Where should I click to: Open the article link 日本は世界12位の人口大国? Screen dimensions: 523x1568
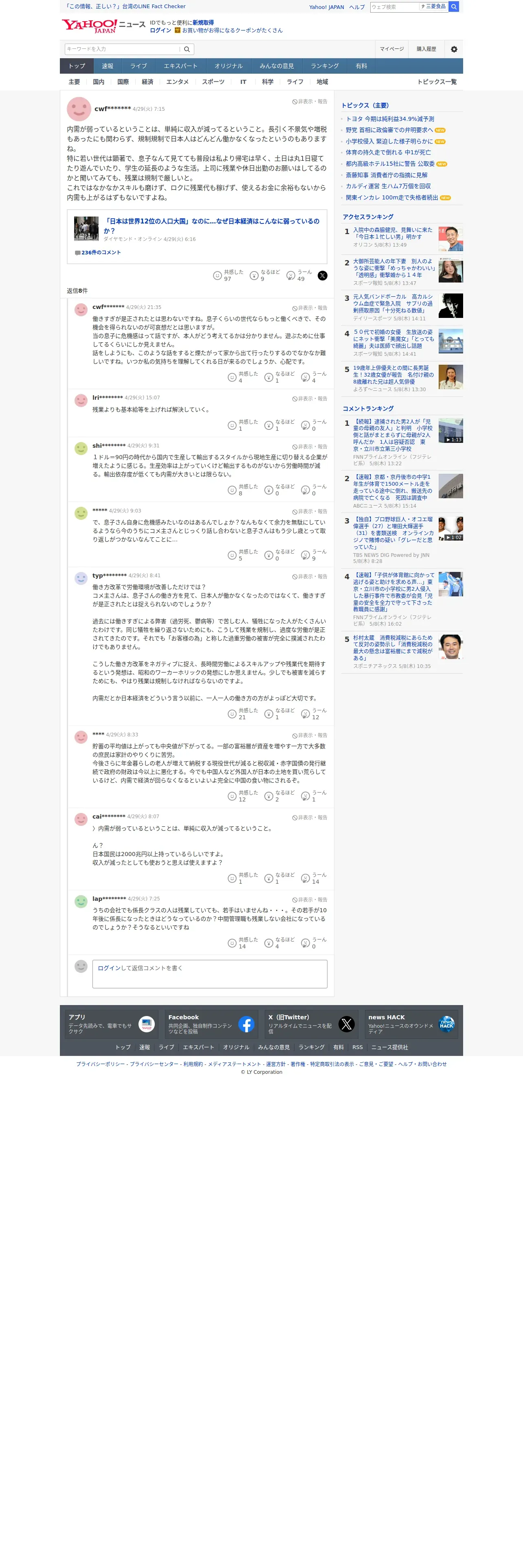point(211,226)
